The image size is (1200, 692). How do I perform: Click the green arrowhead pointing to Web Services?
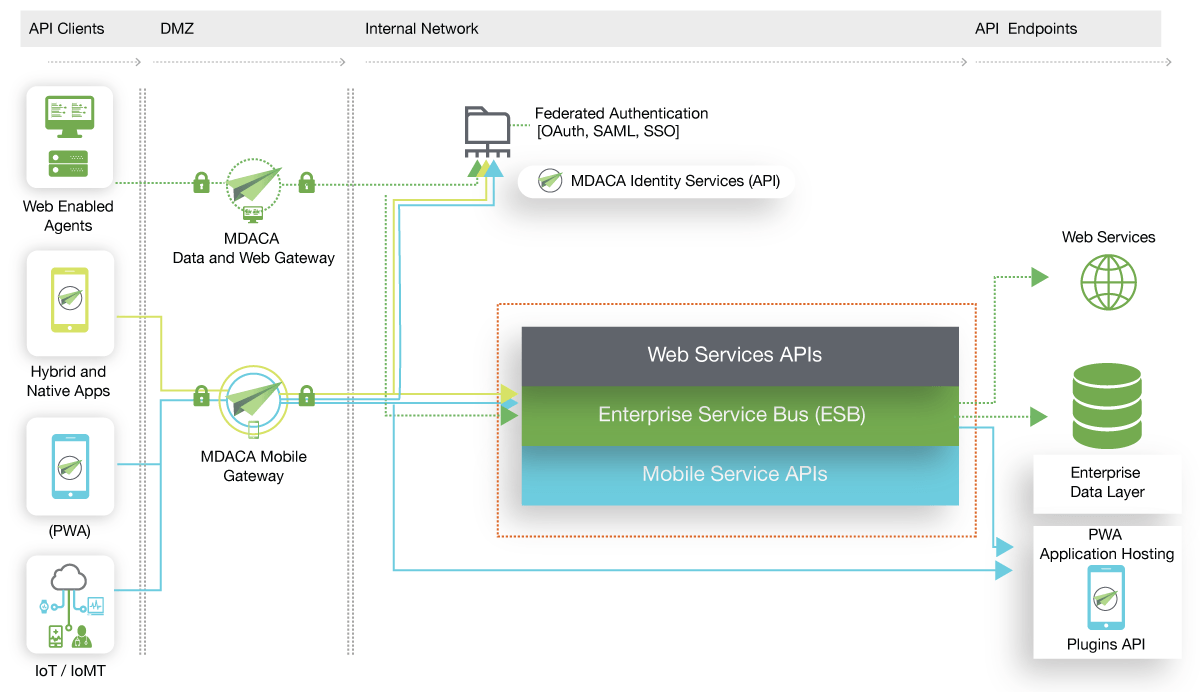pyautogui.click(x=1040, y=277)
